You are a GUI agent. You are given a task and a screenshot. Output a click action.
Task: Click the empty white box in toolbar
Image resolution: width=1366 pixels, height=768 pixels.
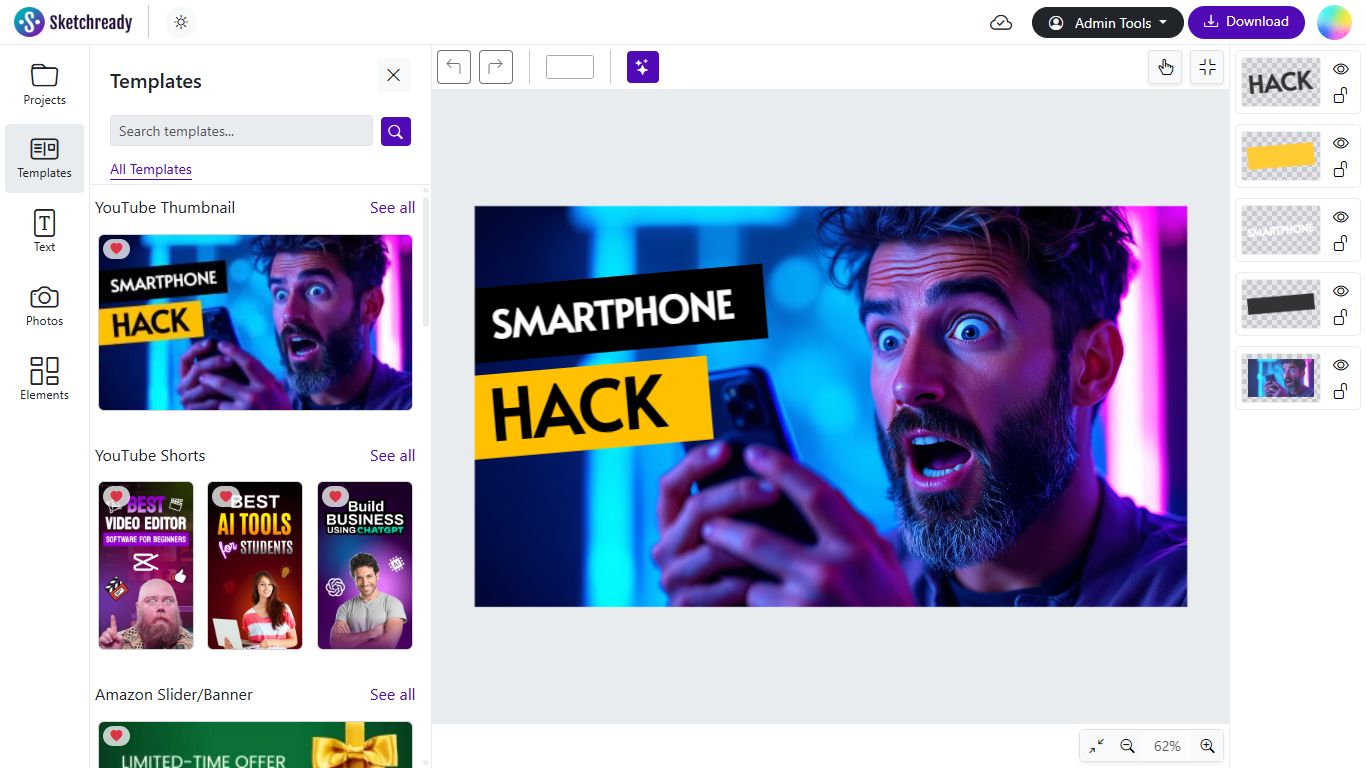click(x=570, y=67)
